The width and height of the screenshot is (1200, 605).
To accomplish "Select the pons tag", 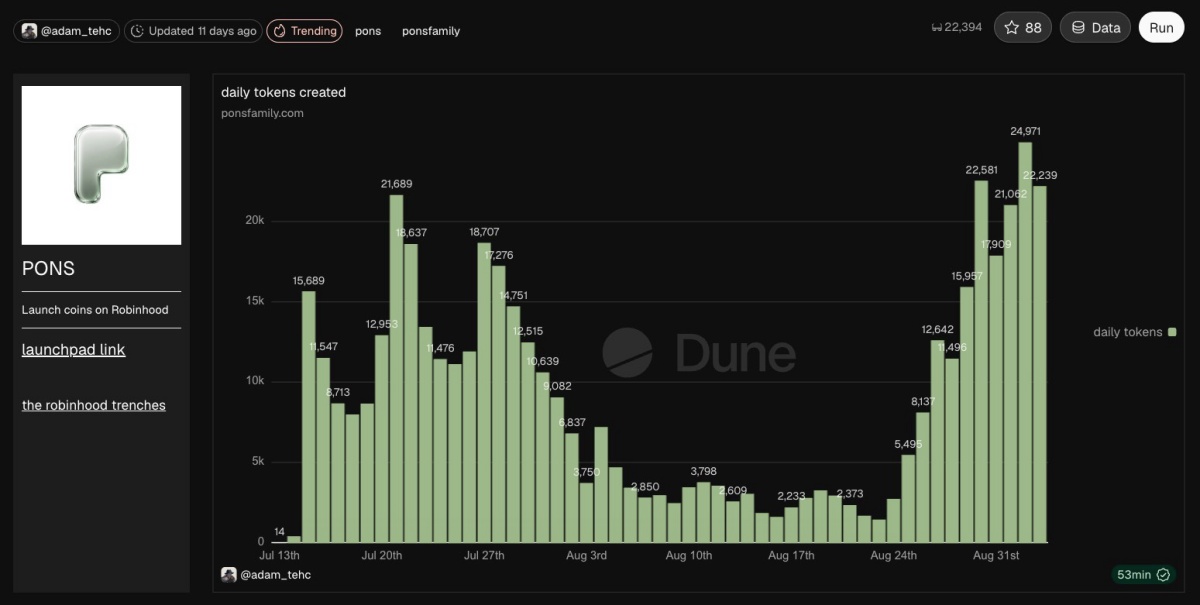I will 368,31.
